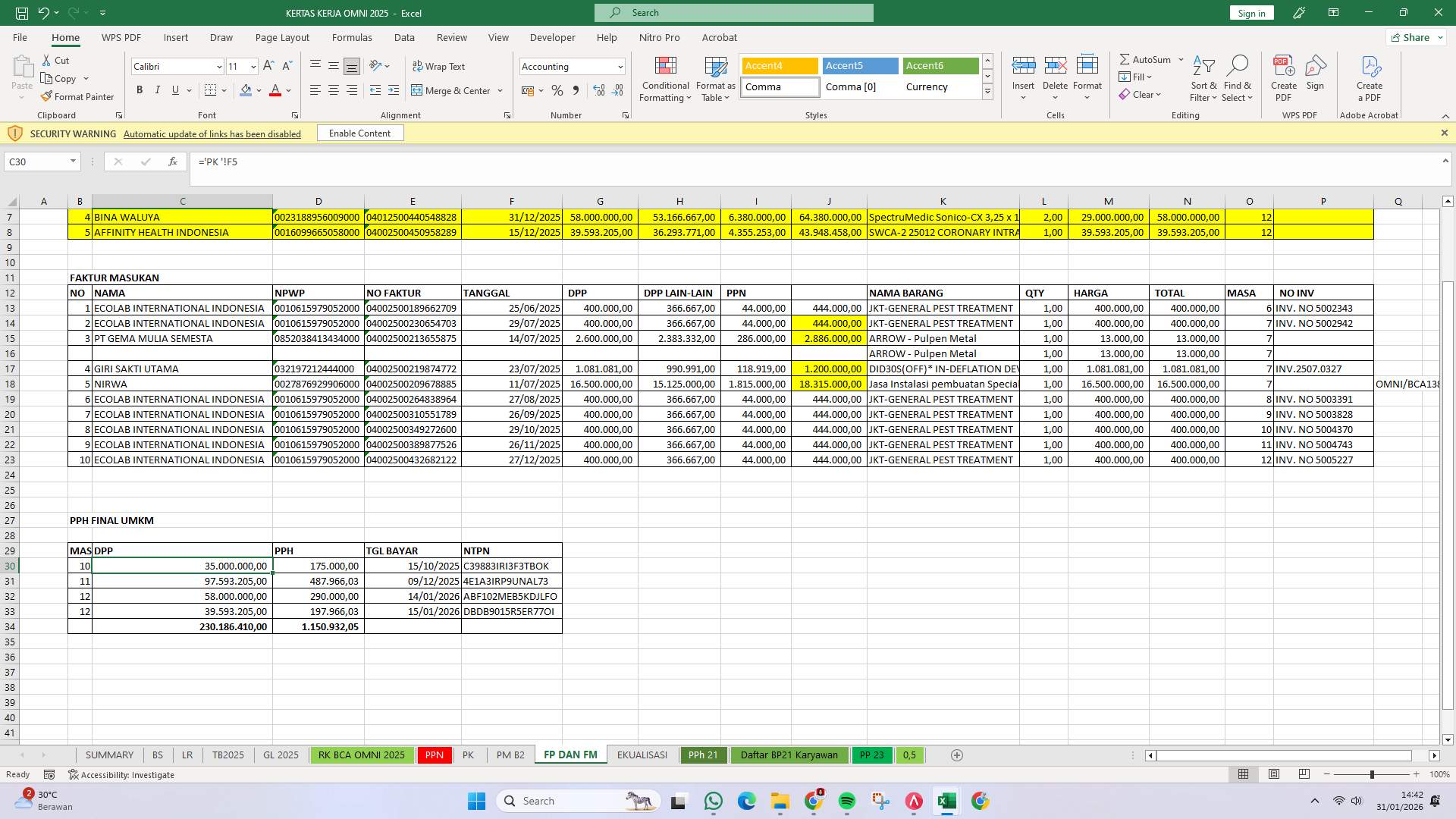Click the Sign in link
1456x819 pixels.
coord(1250,12)
